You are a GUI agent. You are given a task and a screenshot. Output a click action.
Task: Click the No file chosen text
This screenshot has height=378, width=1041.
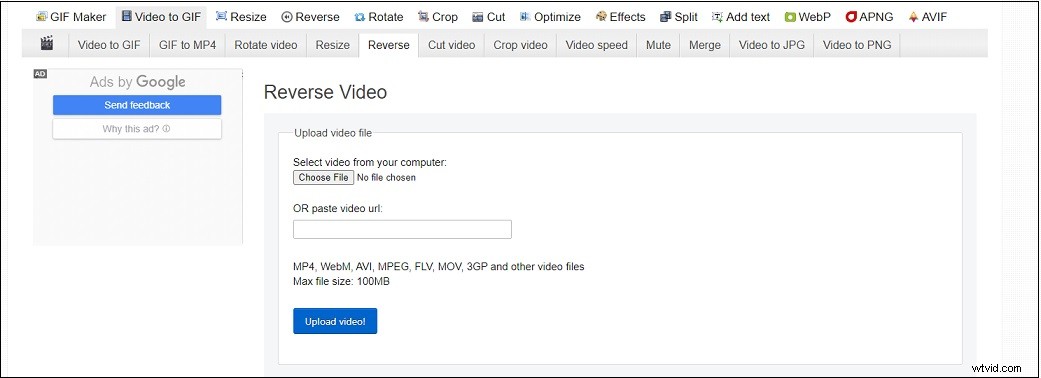[386, 177]
